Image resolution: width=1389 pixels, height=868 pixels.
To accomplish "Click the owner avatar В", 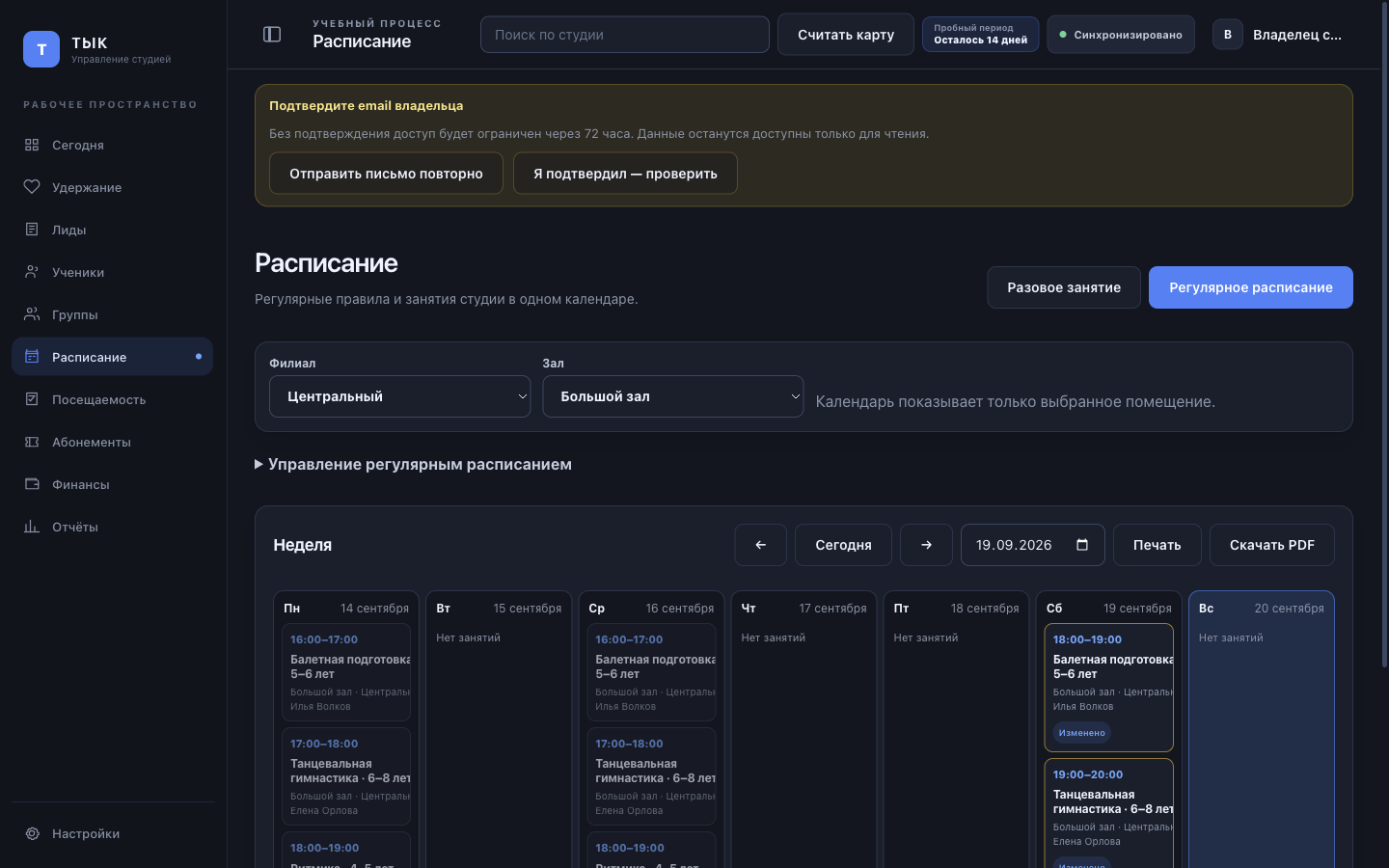I will pyautogui.click(x=1228, y=35).
